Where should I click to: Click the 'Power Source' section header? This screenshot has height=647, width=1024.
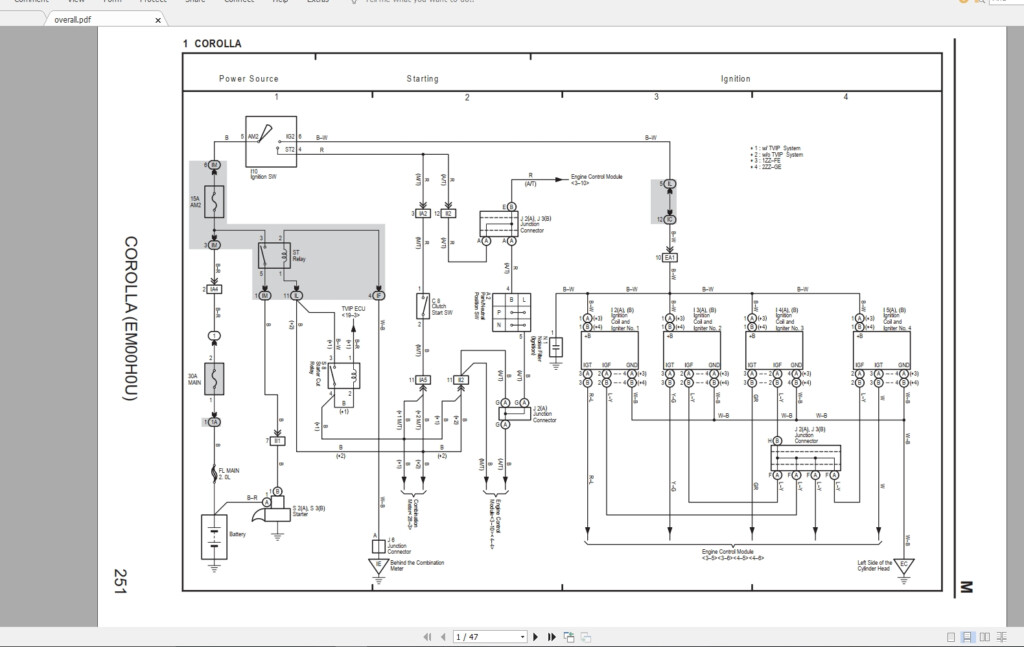click(x=249, y=78)
